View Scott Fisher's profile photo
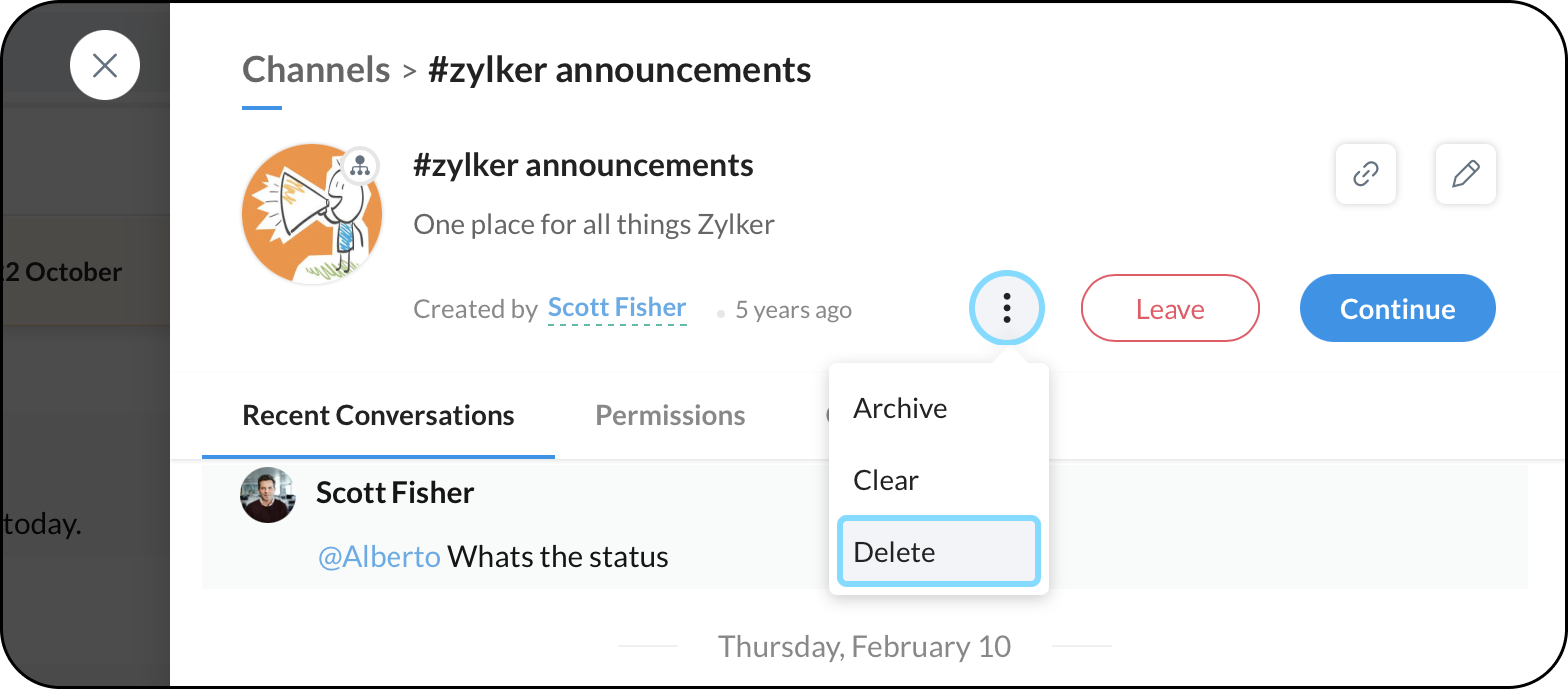The image size is (1568, 689). (x=268, y=495)
